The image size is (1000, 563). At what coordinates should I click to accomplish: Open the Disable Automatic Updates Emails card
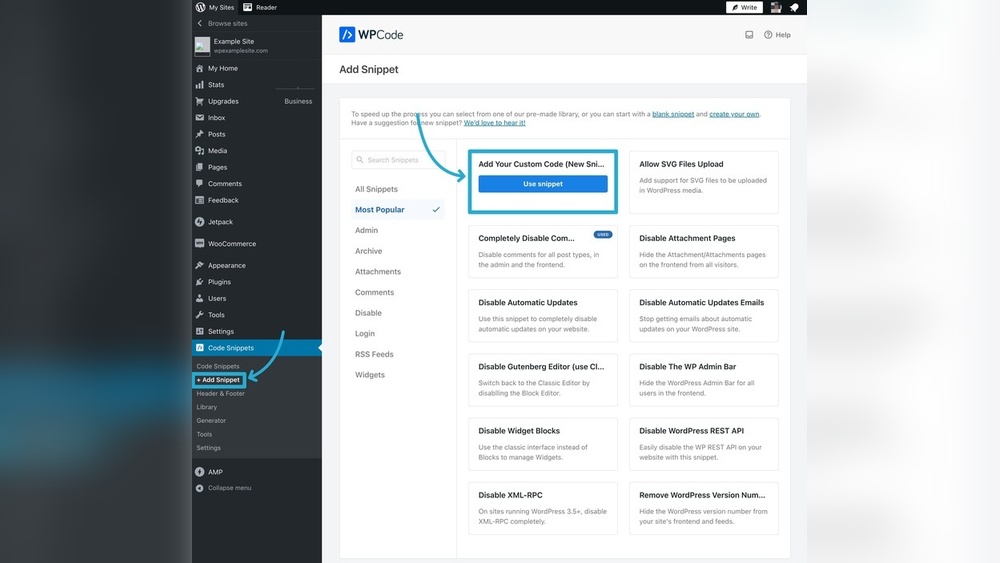tap(703, 316)
